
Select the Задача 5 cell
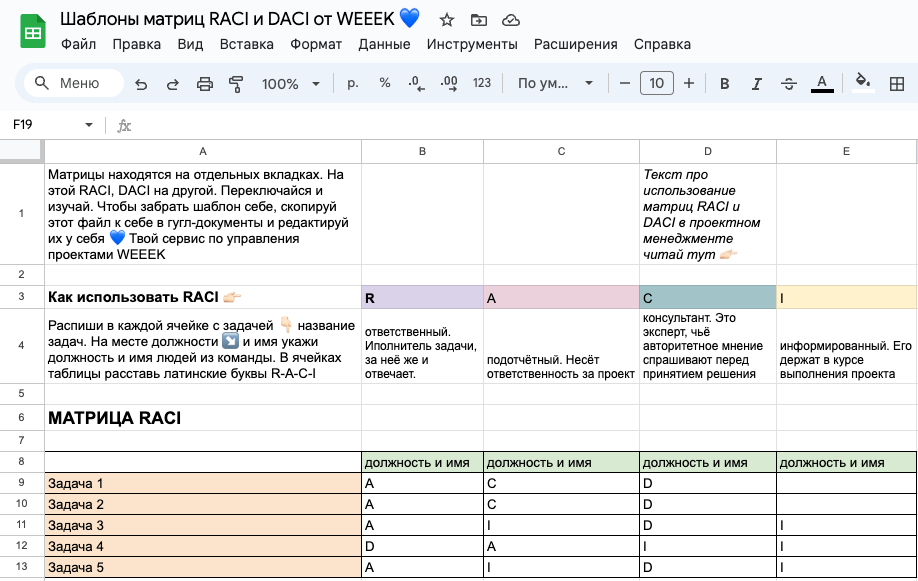point(203,568)
